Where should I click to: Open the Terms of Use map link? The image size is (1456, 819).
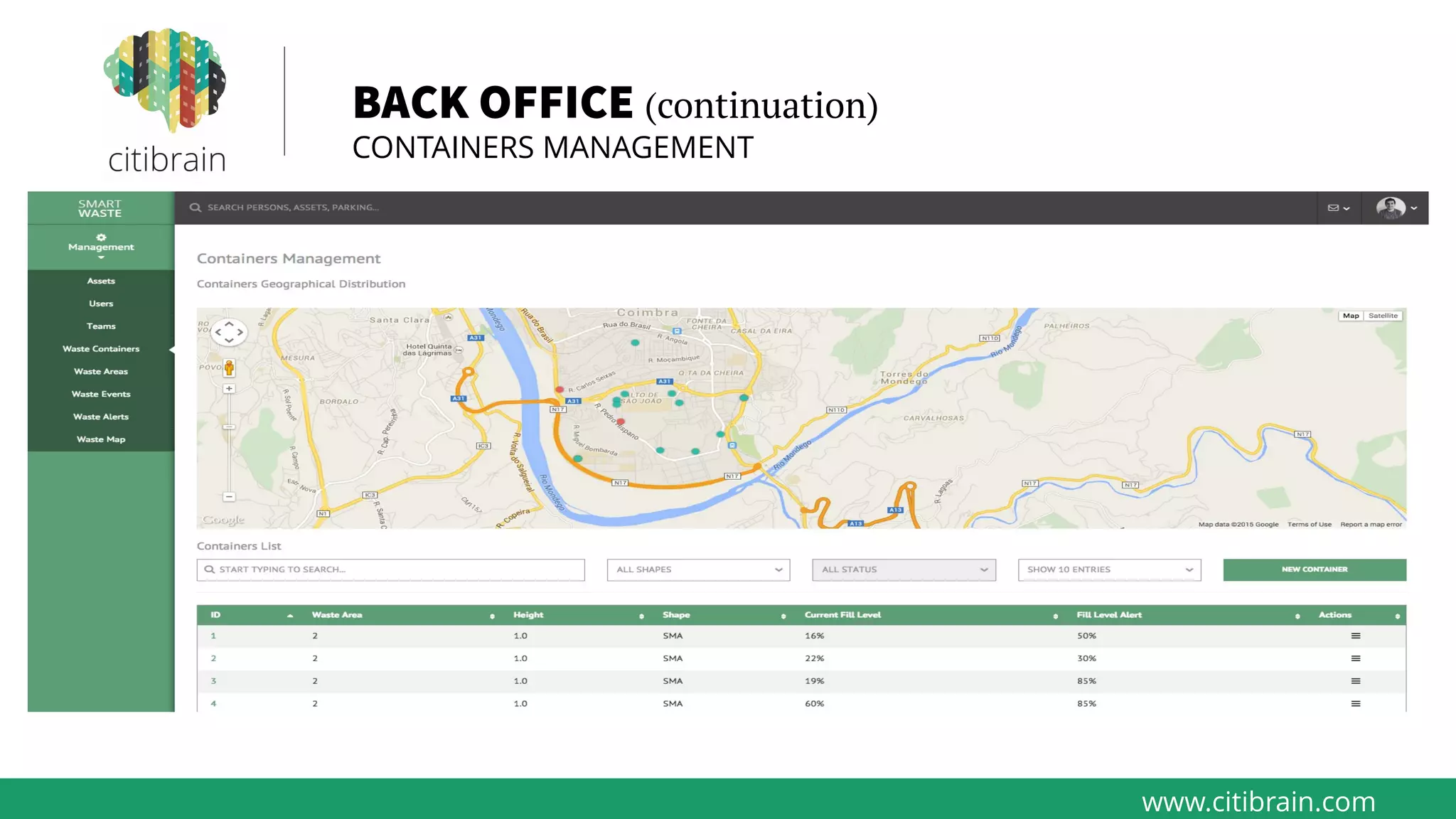coord(1309,525)
